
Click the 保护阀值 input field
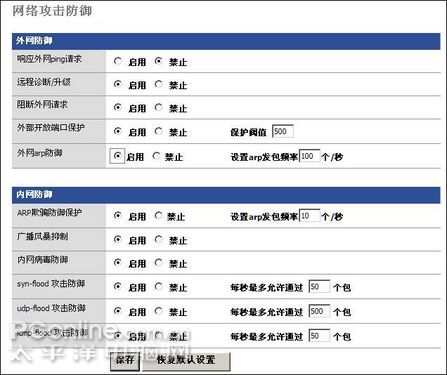pos(283,131)
